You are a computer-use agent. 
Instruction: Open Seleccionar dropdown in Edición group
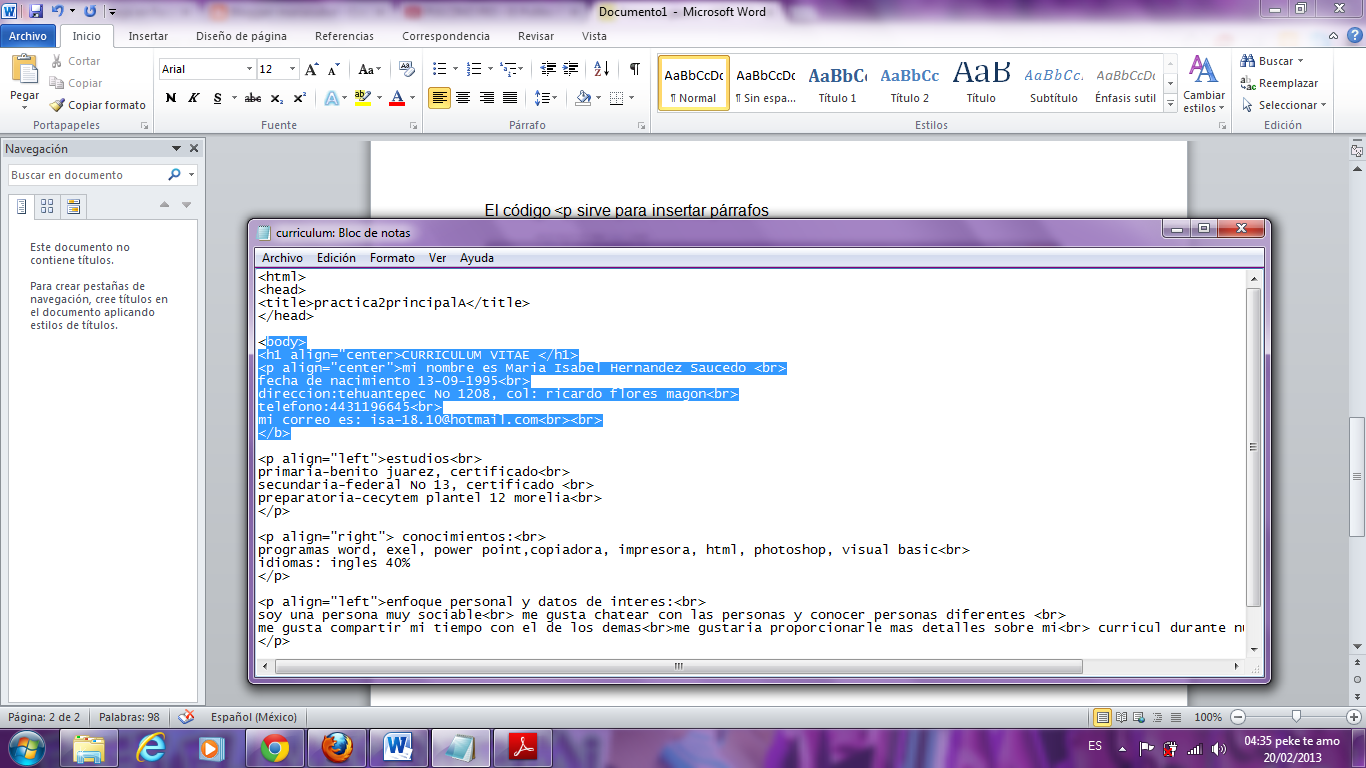(x=1283, y=105)
